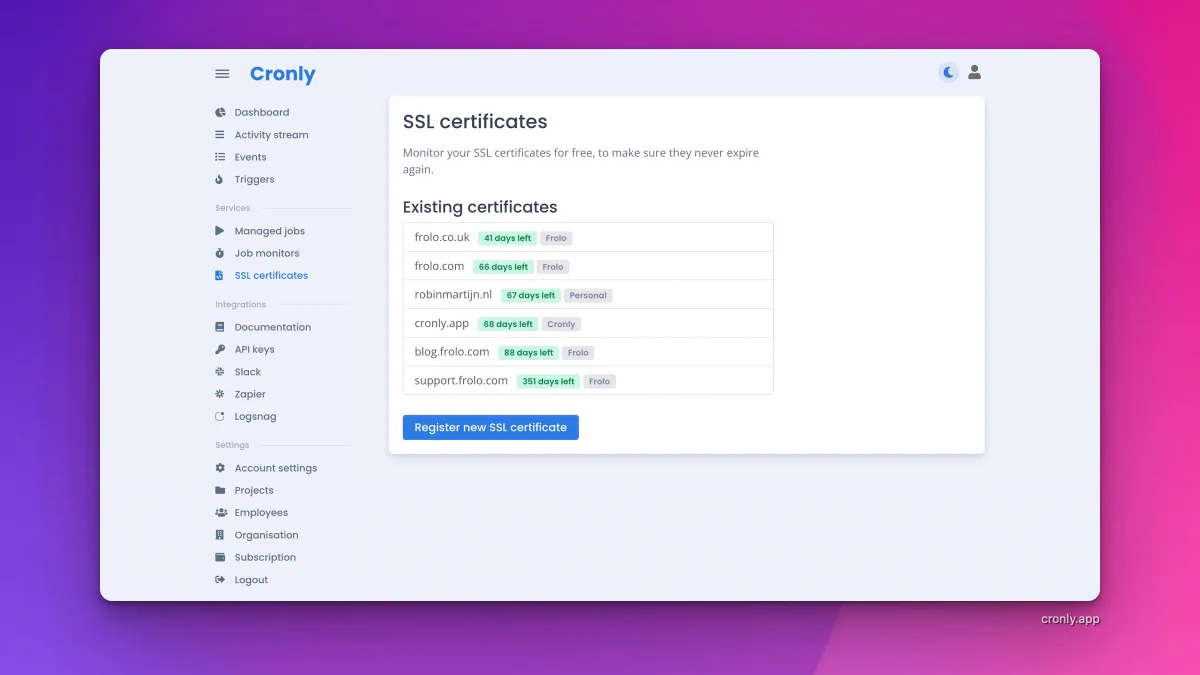Viewport: 1200px width, 675px height.
Task: Click the Logsnag circle icon
Action: [x=220, y=416]
